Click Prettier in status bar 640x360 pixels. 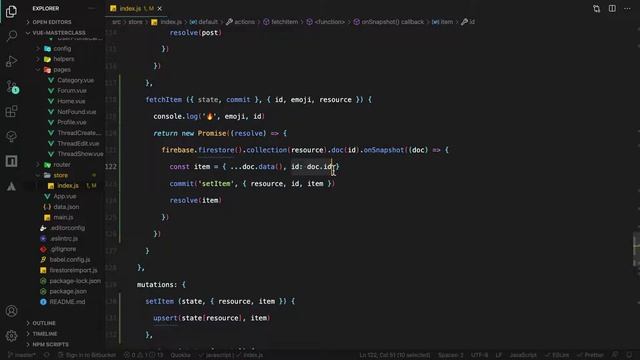pos(590,355)
